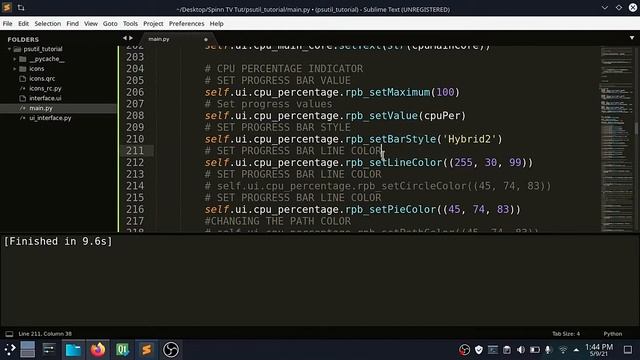Open the battery status tray icon
This screenshot has height=360, width=640.
point(535,350)
